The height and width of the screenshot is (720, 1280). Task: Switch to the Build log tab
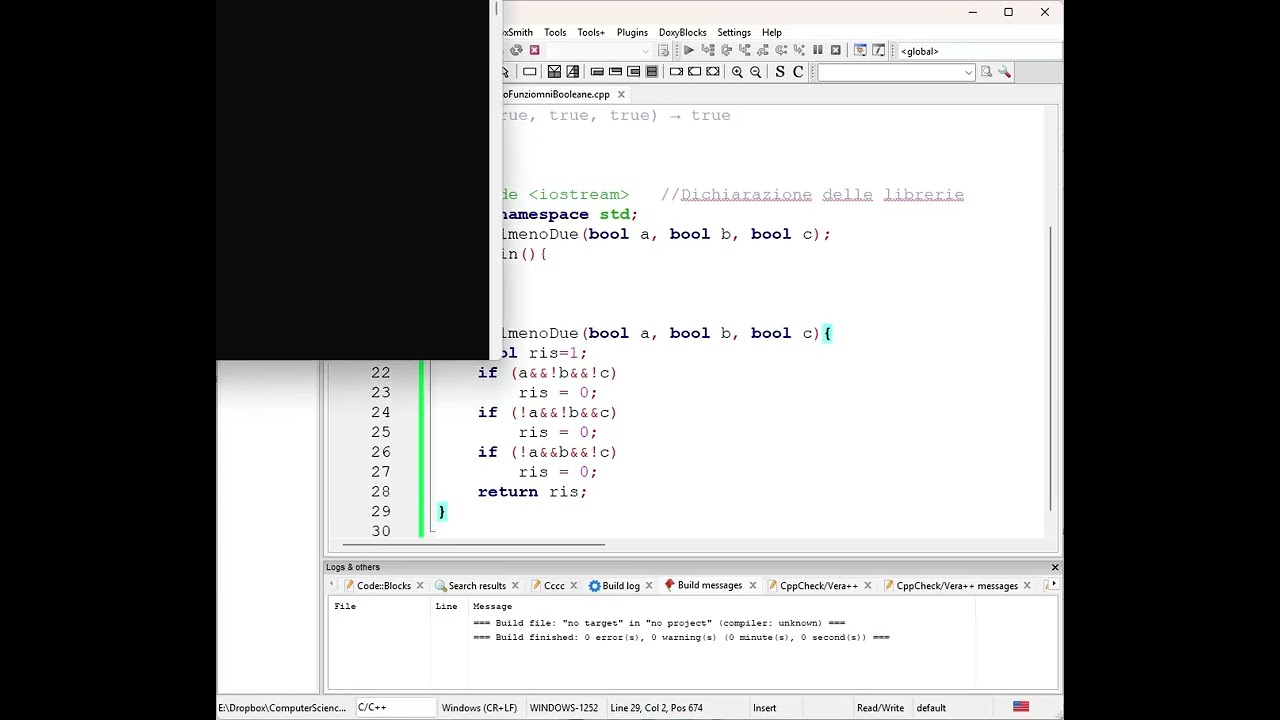click(x=621, y=586)
